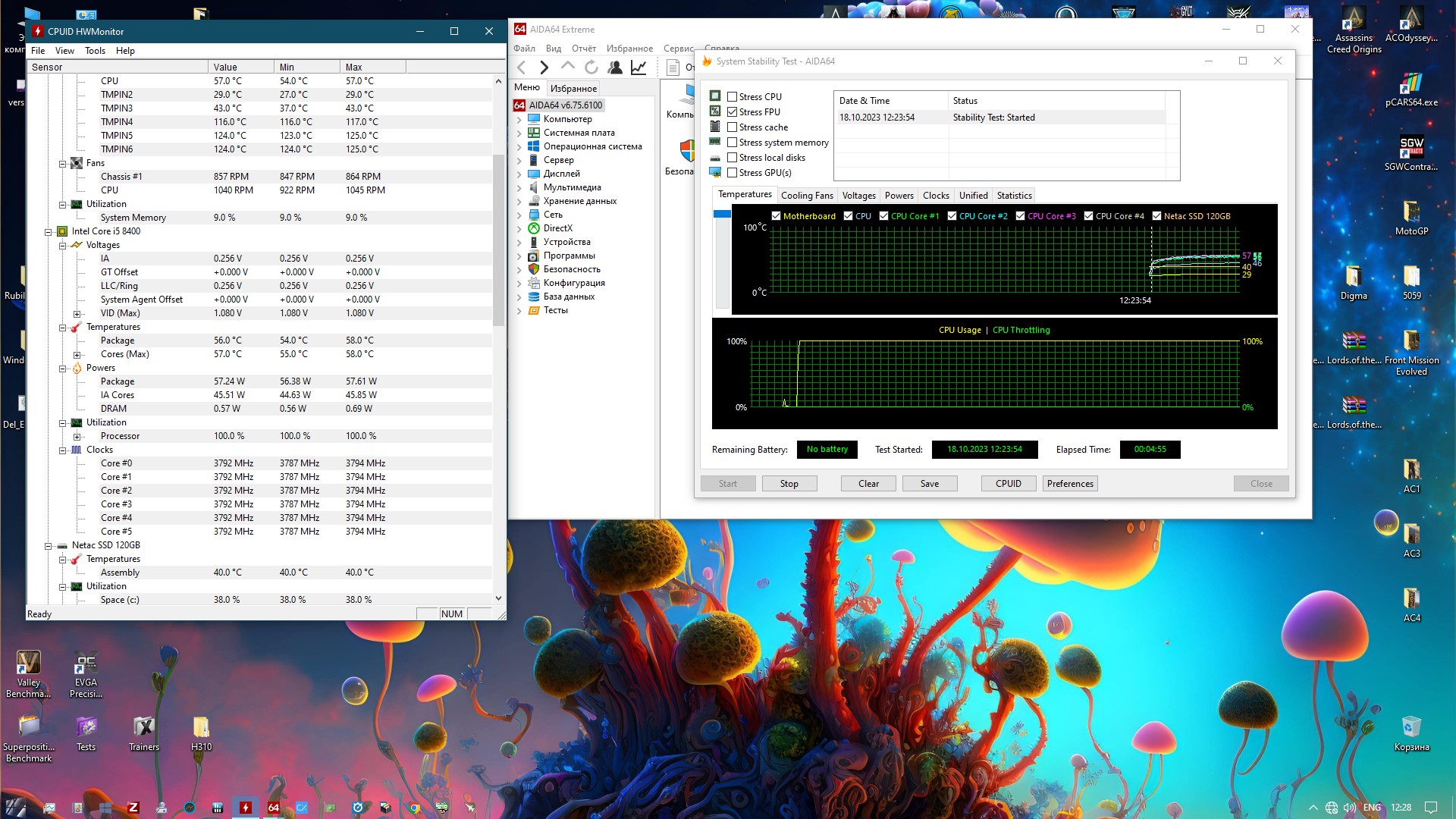This screenshot has height=819, width=1456.
Task: Click the user profile icon in AIDA64 toolbar
Action: (615, 67)
